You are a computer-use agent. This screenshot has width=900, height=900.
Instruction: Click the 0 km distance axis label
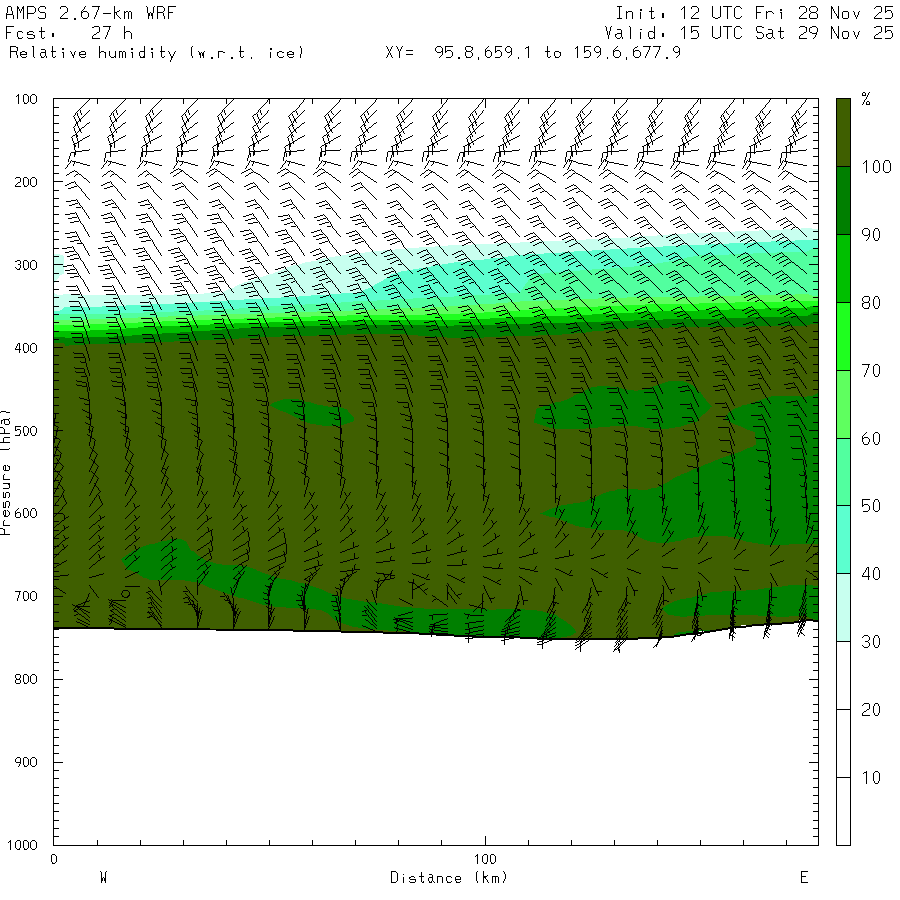54,859
